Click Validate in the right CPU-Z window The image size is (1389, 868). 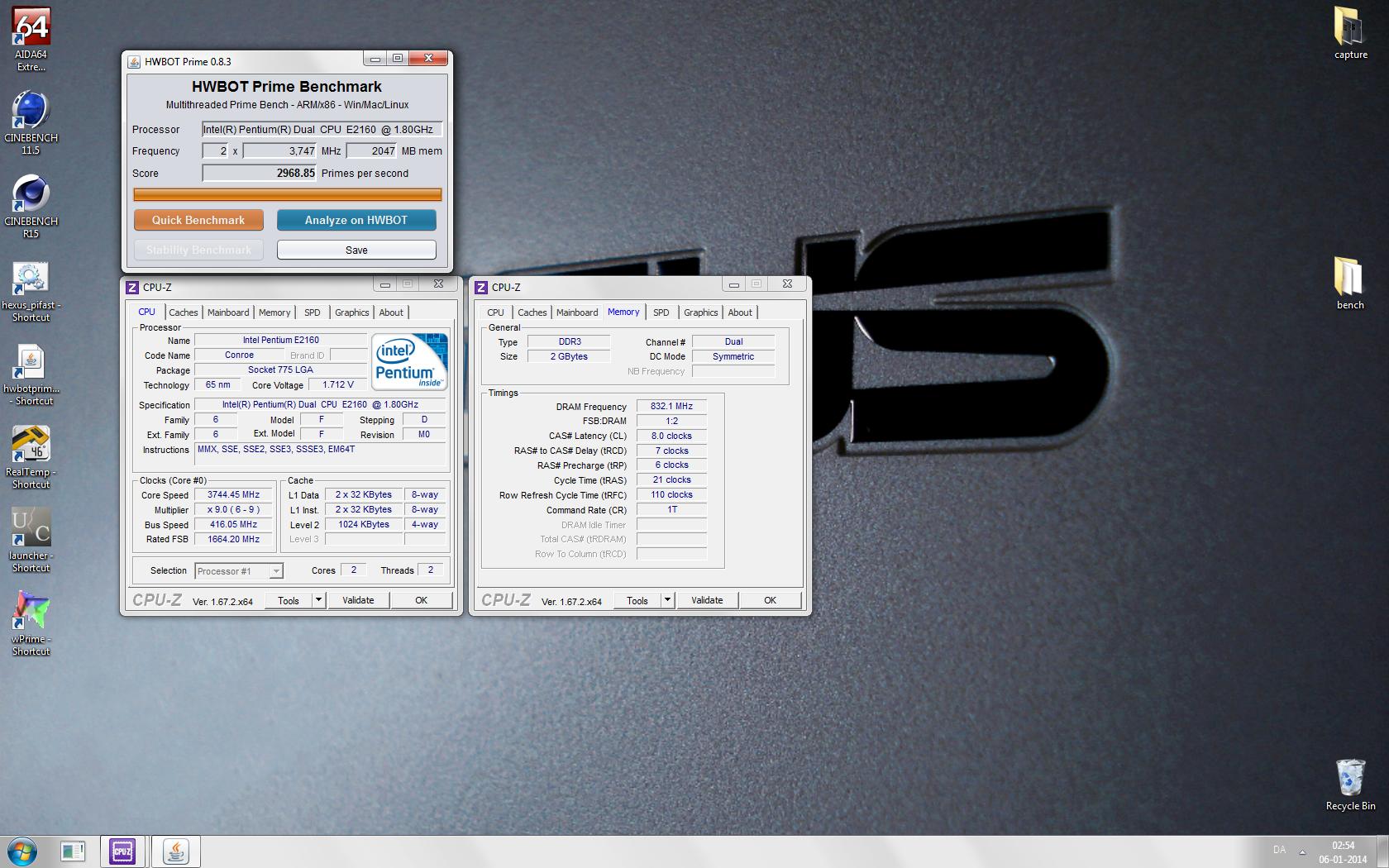707,600
